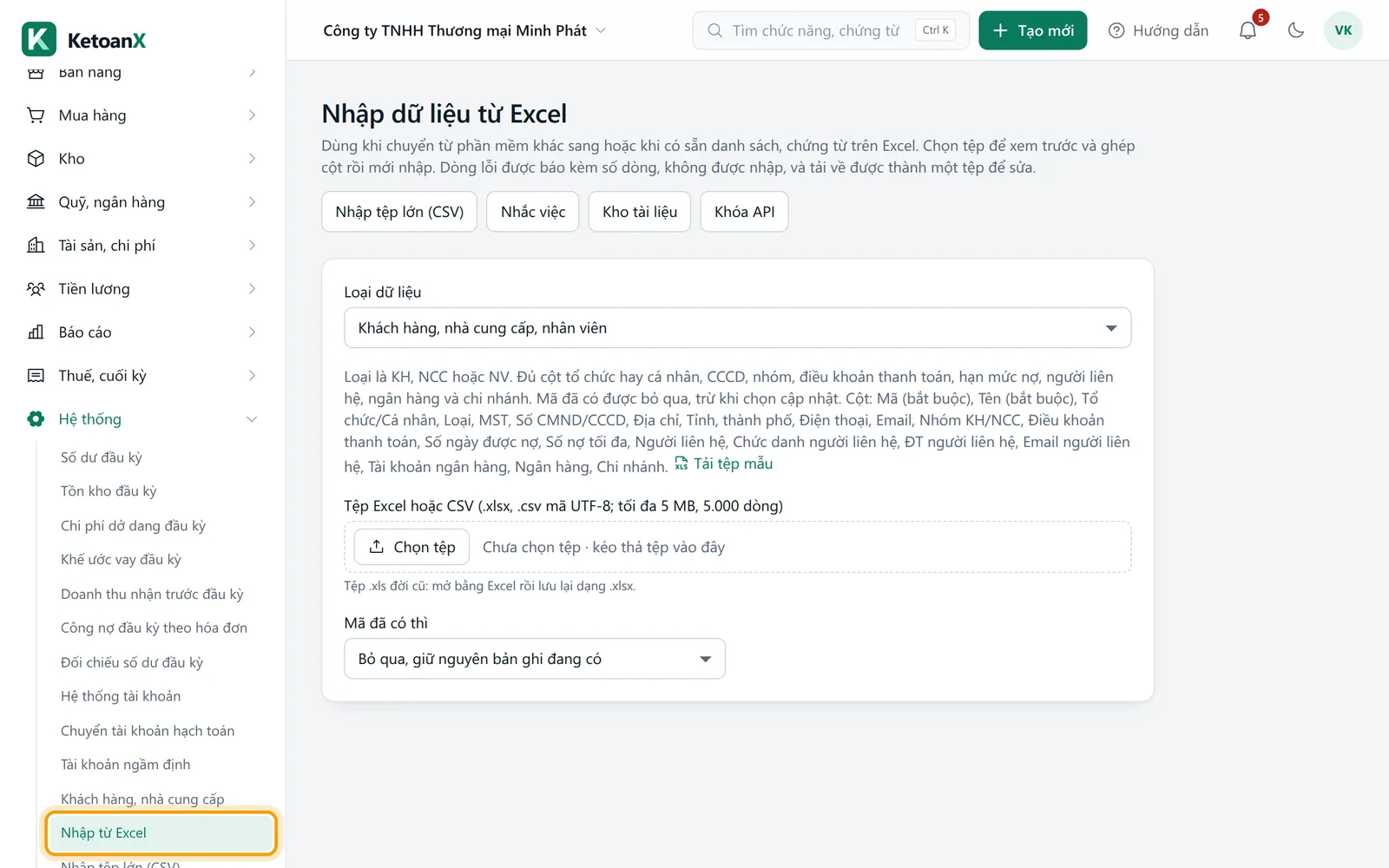This screenshot has width=1389, height=868.
Task: Focus the Tìm chức năng search field
Action: 831,30
